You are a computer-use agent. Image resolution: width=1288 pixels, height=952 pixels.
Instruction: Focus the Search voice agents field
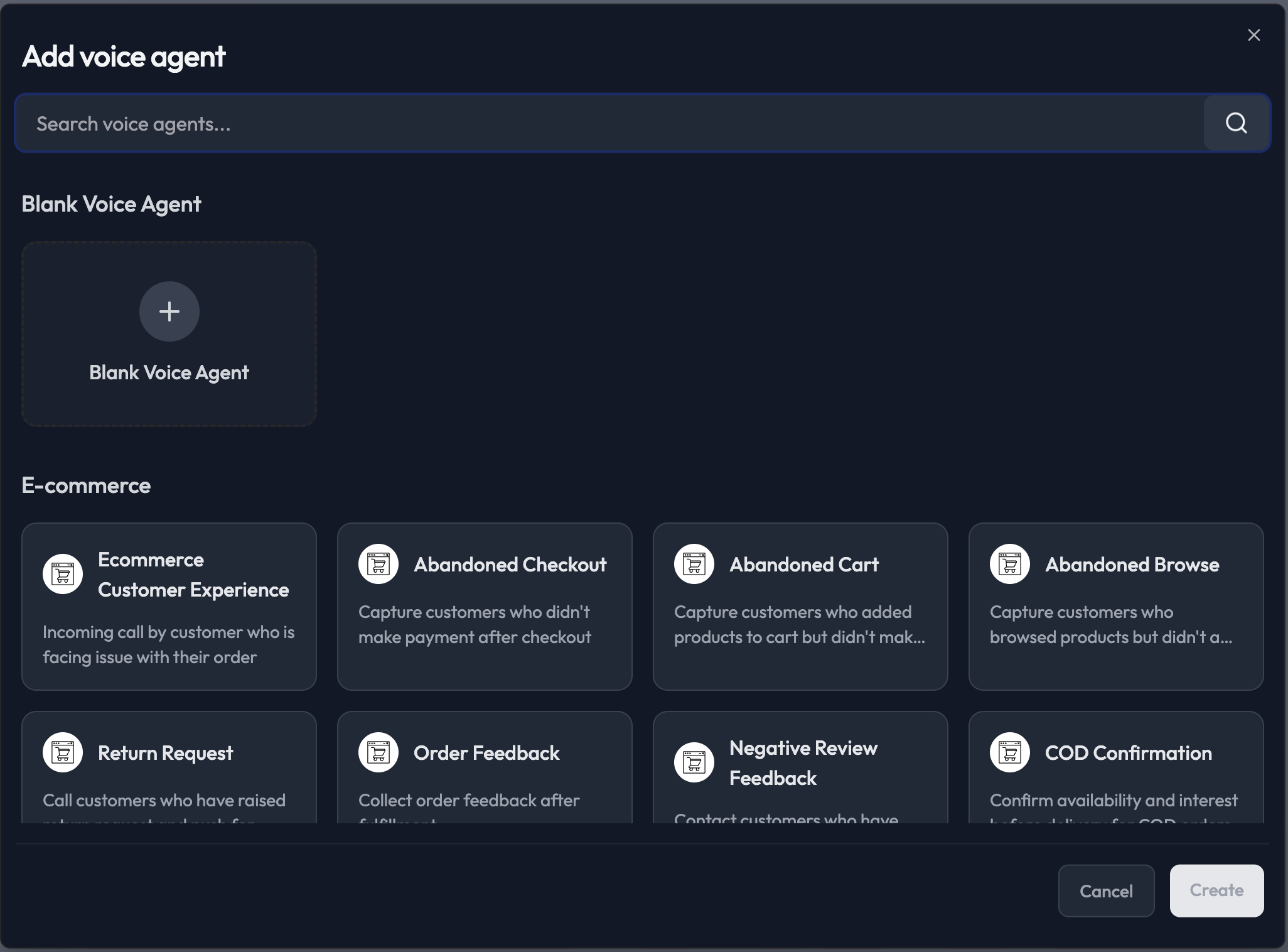pos(609,124)
